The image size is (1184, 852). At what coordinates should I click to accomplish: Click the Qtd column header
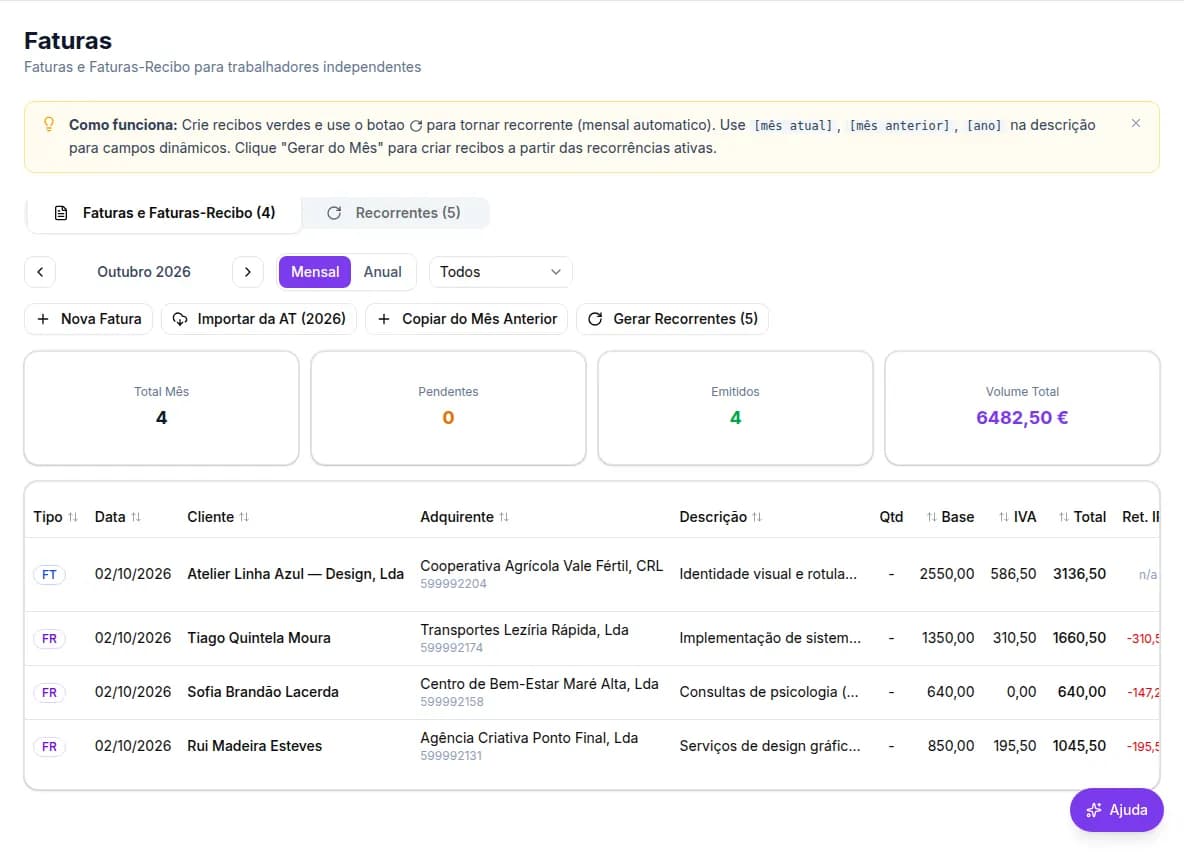pos(891,517)
